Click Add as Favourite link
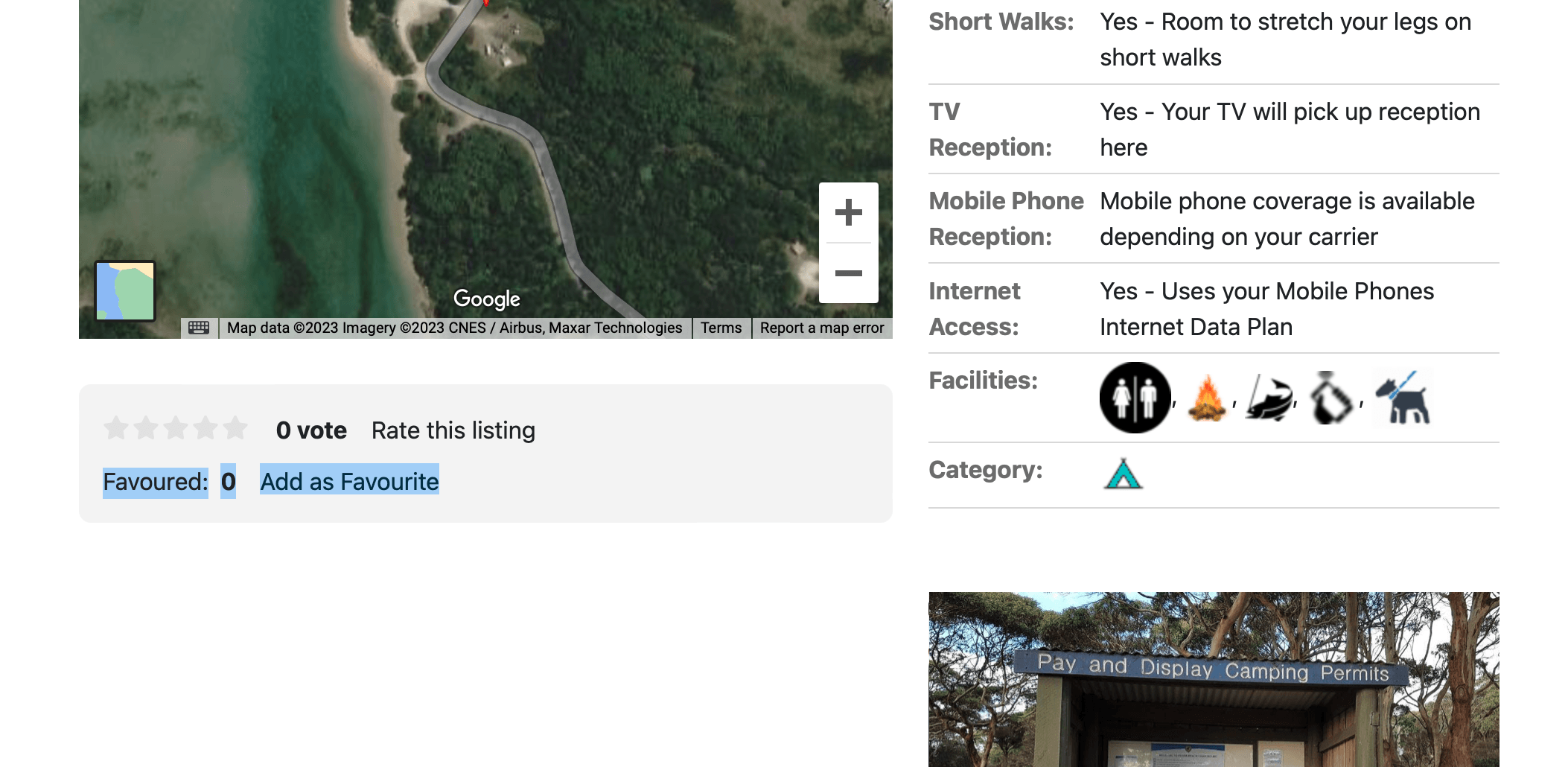Viewport: 1568px width, 767px height. click(349, 482)
